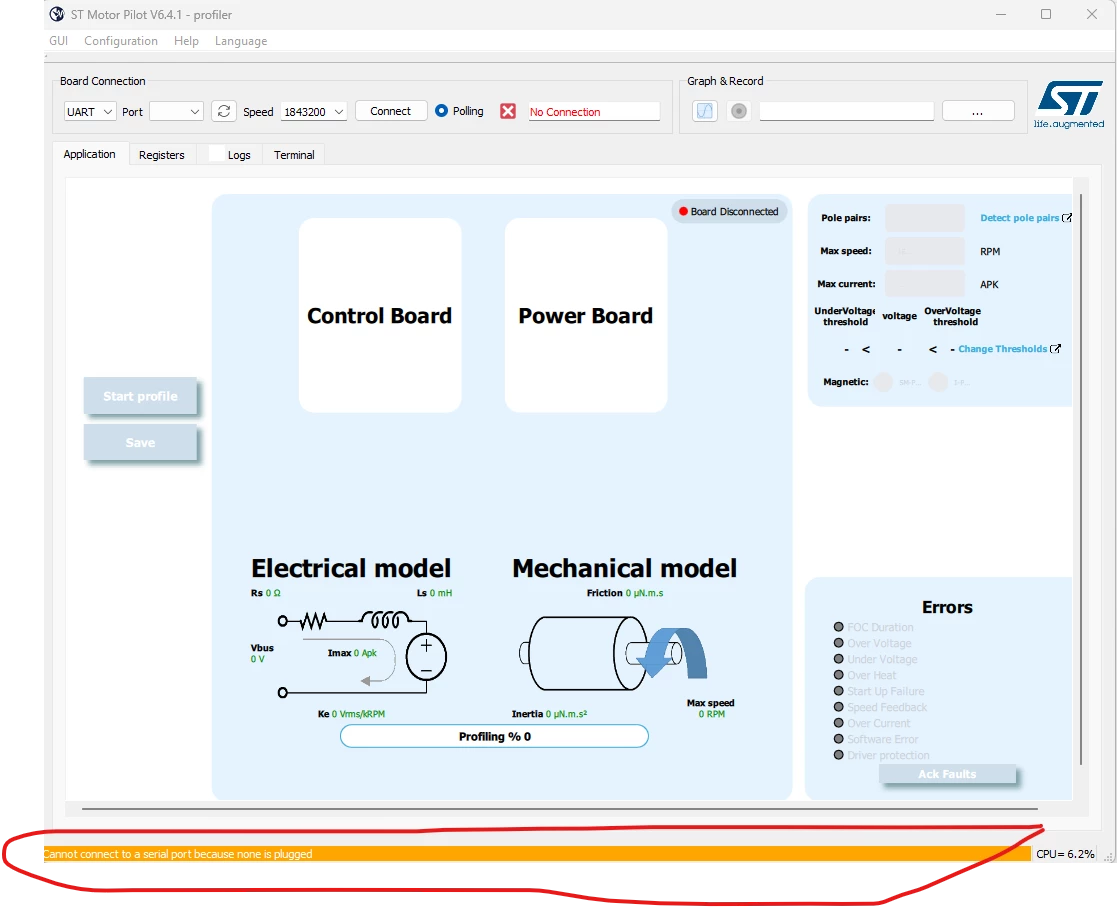Click the record circle button
1117x908 pixels.
[x=739, y=111]
